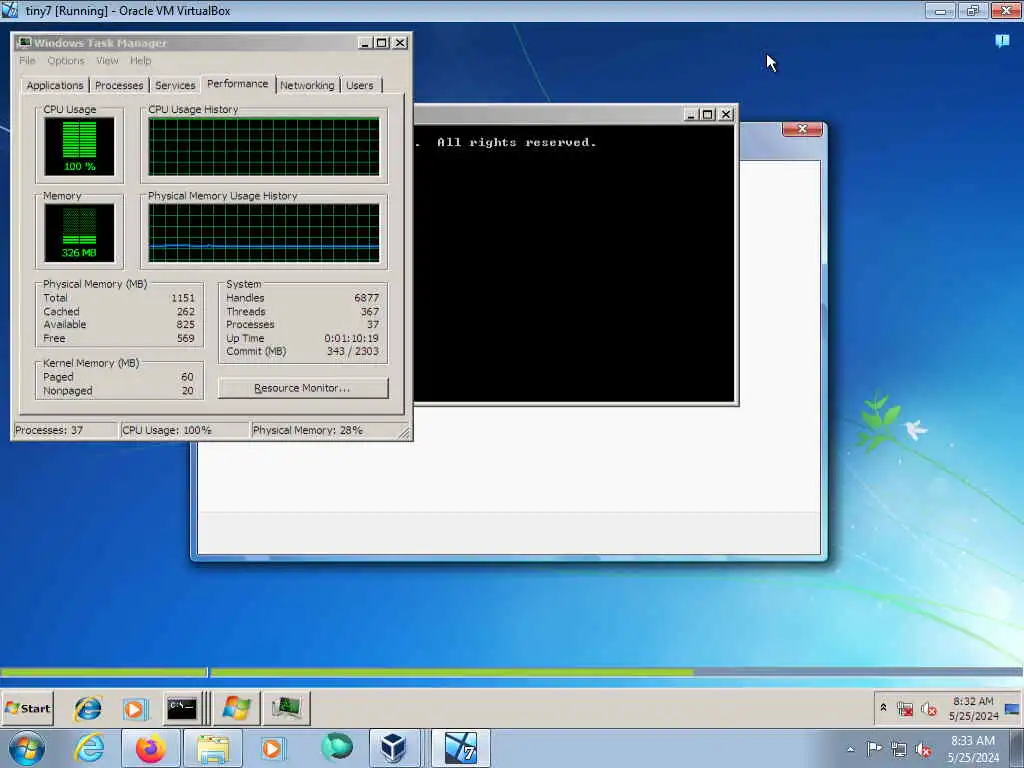Switch to Command Prompt taskbar button in guest
Viewport: 1024px width, 768px height.
click(182, 709)
